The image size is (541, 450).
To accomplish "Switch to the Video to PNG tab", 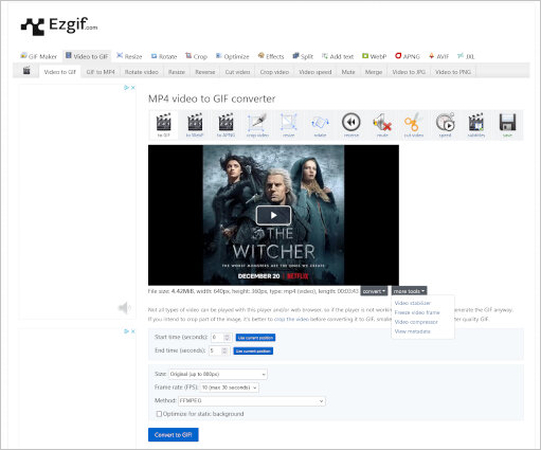I will 453,72.
